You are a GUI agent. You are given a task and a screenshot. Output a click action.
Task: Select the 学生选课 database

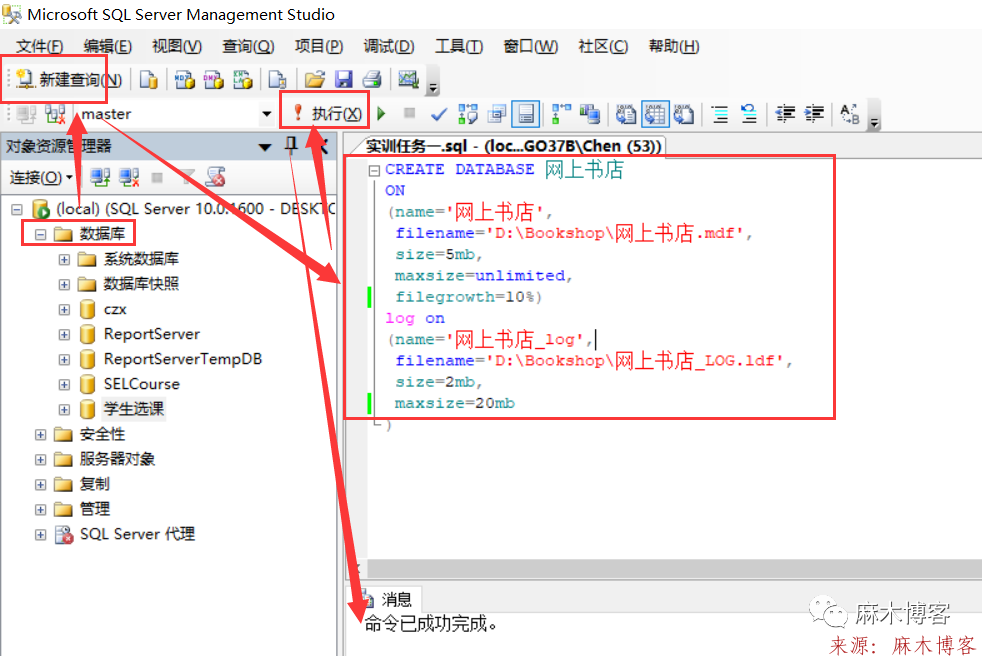133,409
